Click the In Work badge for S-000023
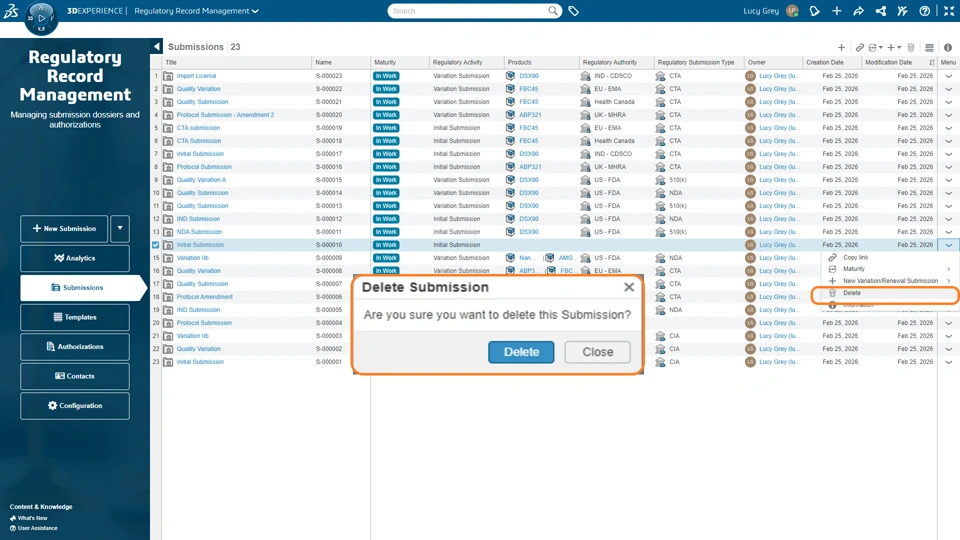 coord(386,76)
